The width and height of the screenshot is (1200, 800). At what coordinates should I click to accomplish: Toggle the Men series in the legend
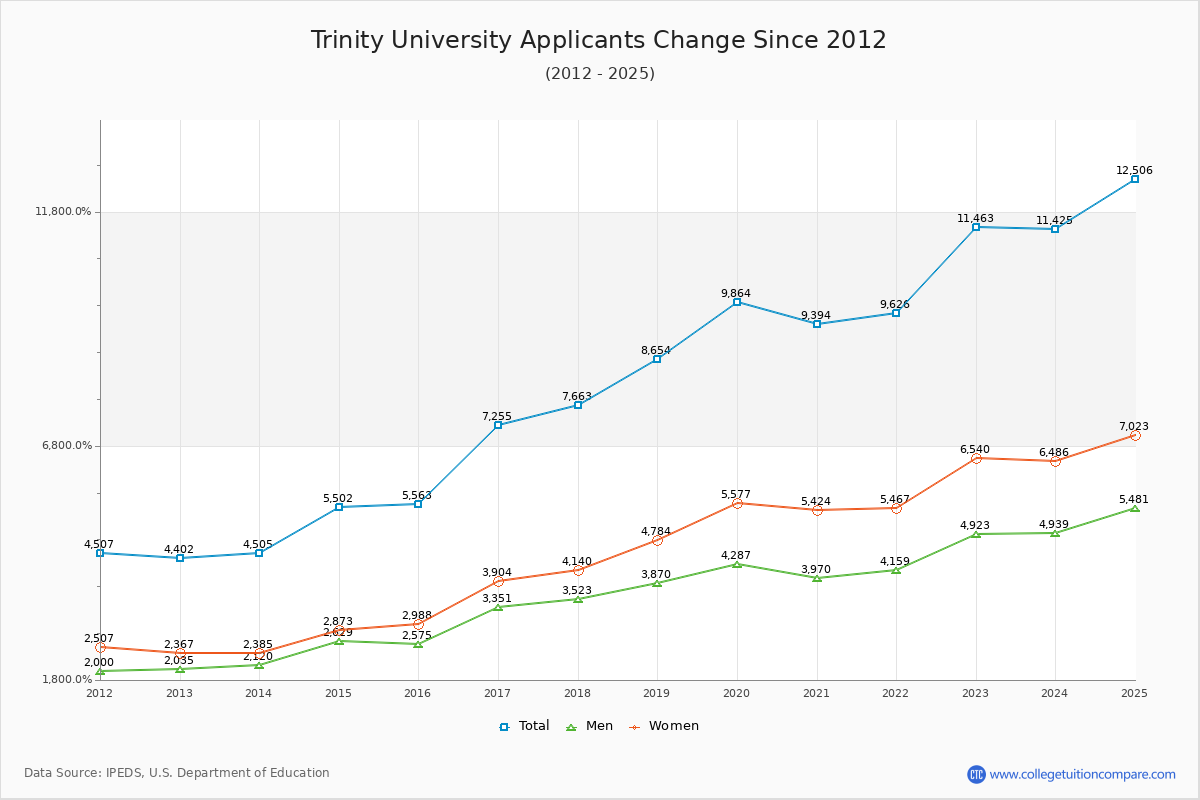(589, 726)
